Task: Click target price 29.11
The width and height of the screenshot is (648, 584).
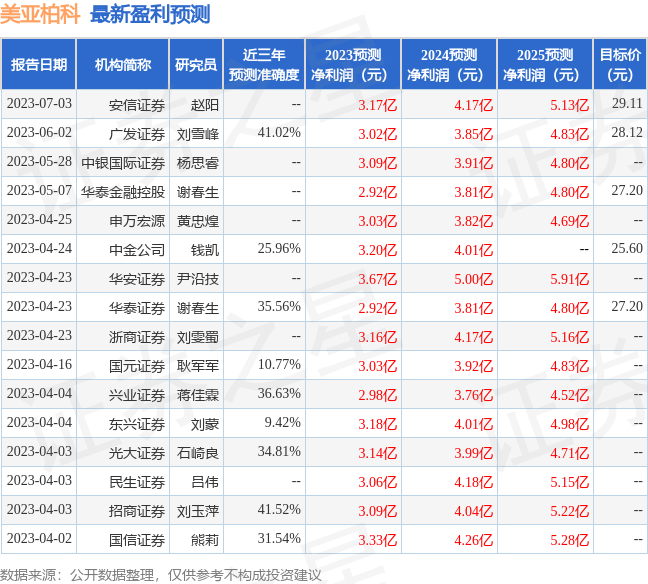Action: tap(627, 103)
